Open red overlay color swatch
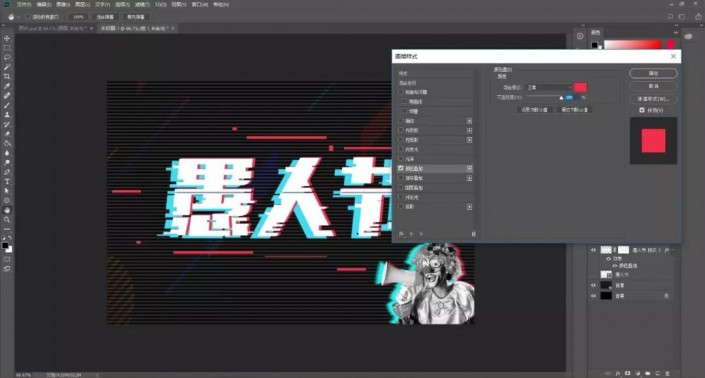705x378 pixels. pos(580,87)
